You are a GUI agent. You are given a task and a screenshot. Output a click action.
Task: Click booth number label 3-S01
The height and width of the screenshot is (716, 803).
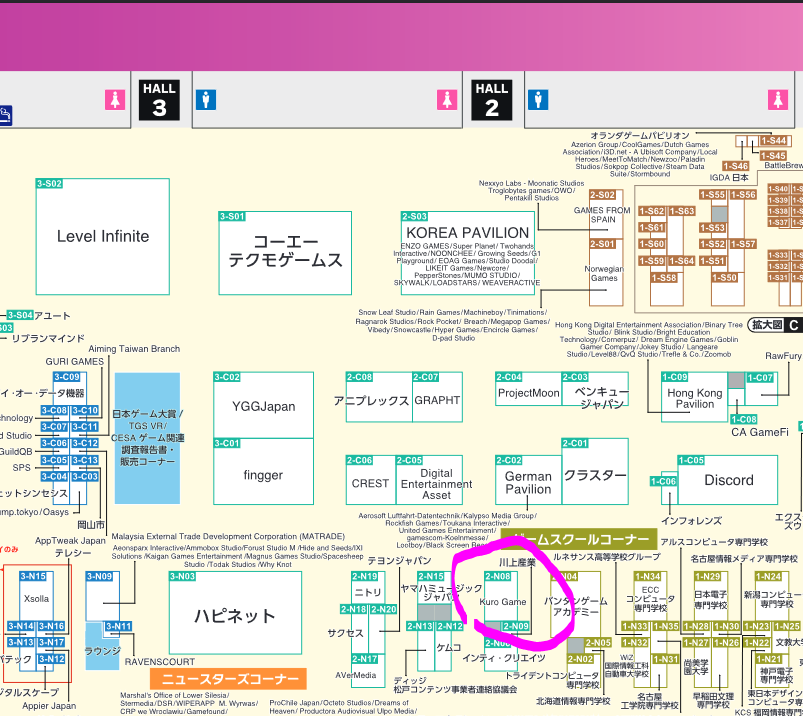click(232, 216)
